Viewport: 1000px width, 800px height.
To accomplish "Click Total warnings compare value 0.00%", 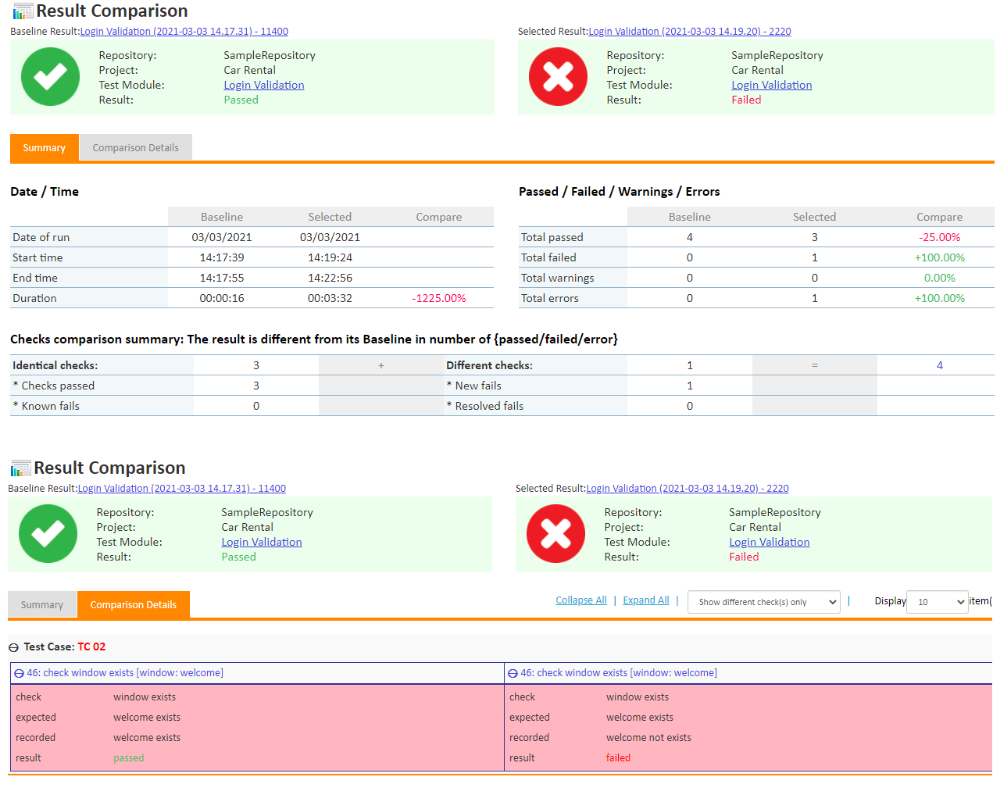I will point(939,278).
